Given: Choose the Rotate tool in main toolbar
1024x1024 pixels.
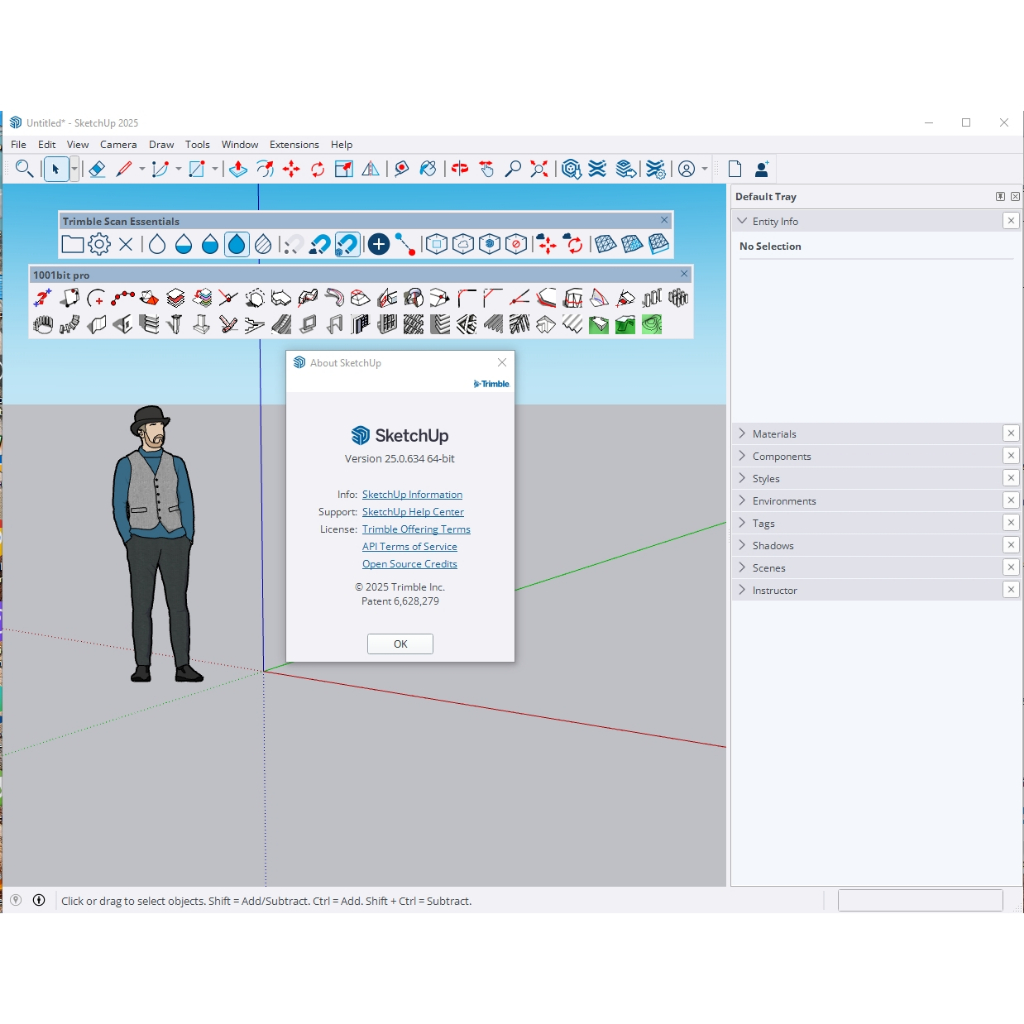Looking at the screenshot, I should click(317, 169).
